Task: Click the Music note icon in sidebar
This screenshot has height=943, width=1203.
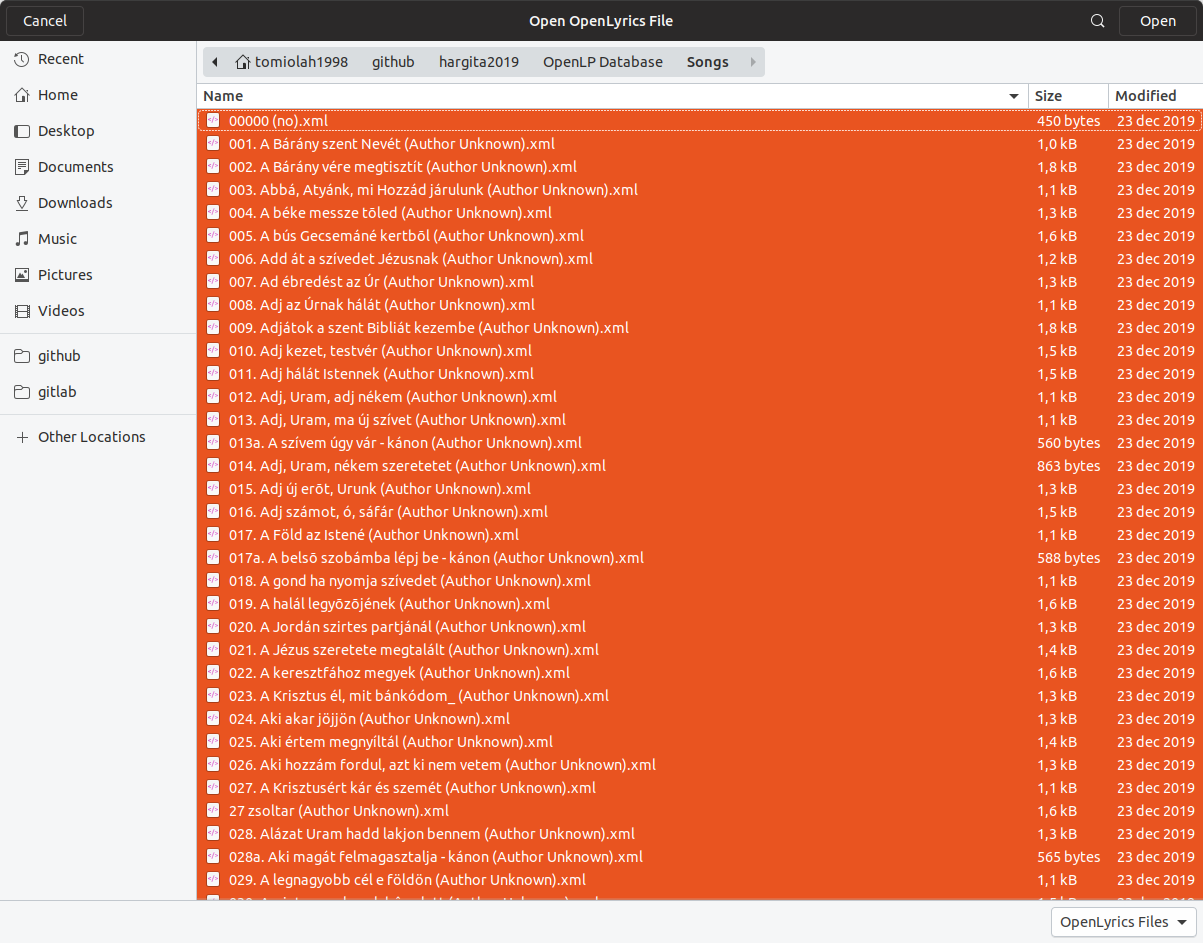Action: [x=22, y=239]
